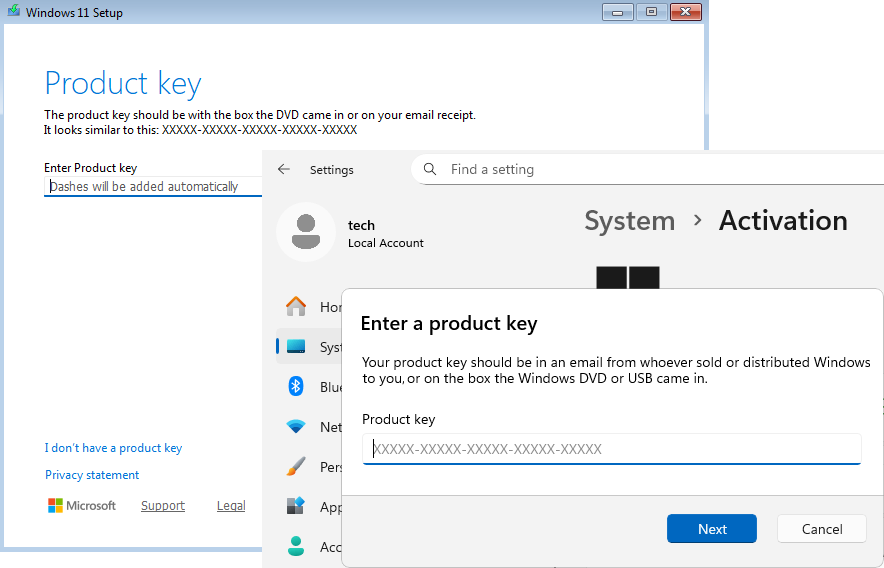
Task: Open Bluetooth via its blue icon
Action: (296, 386)
